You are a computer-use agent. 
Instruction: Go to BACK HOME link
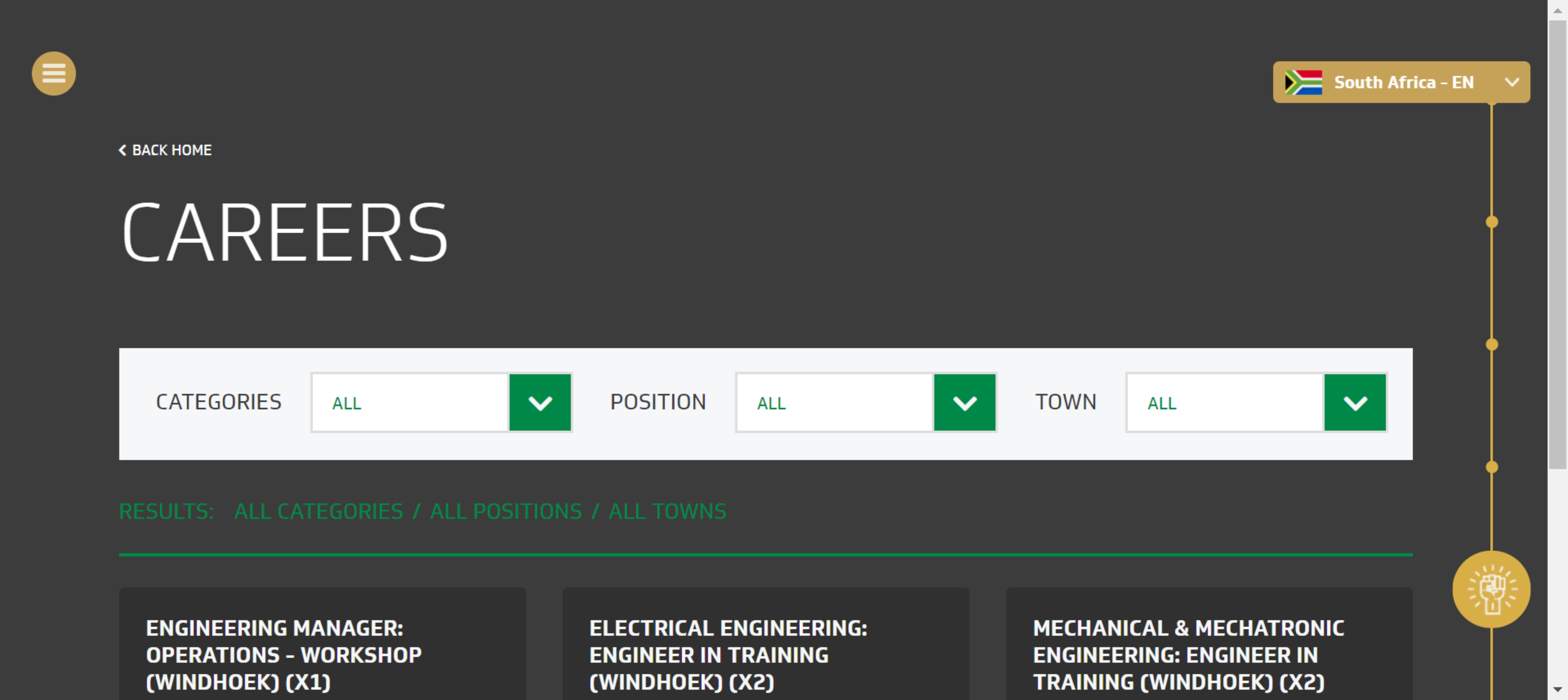tap(171, 150)
